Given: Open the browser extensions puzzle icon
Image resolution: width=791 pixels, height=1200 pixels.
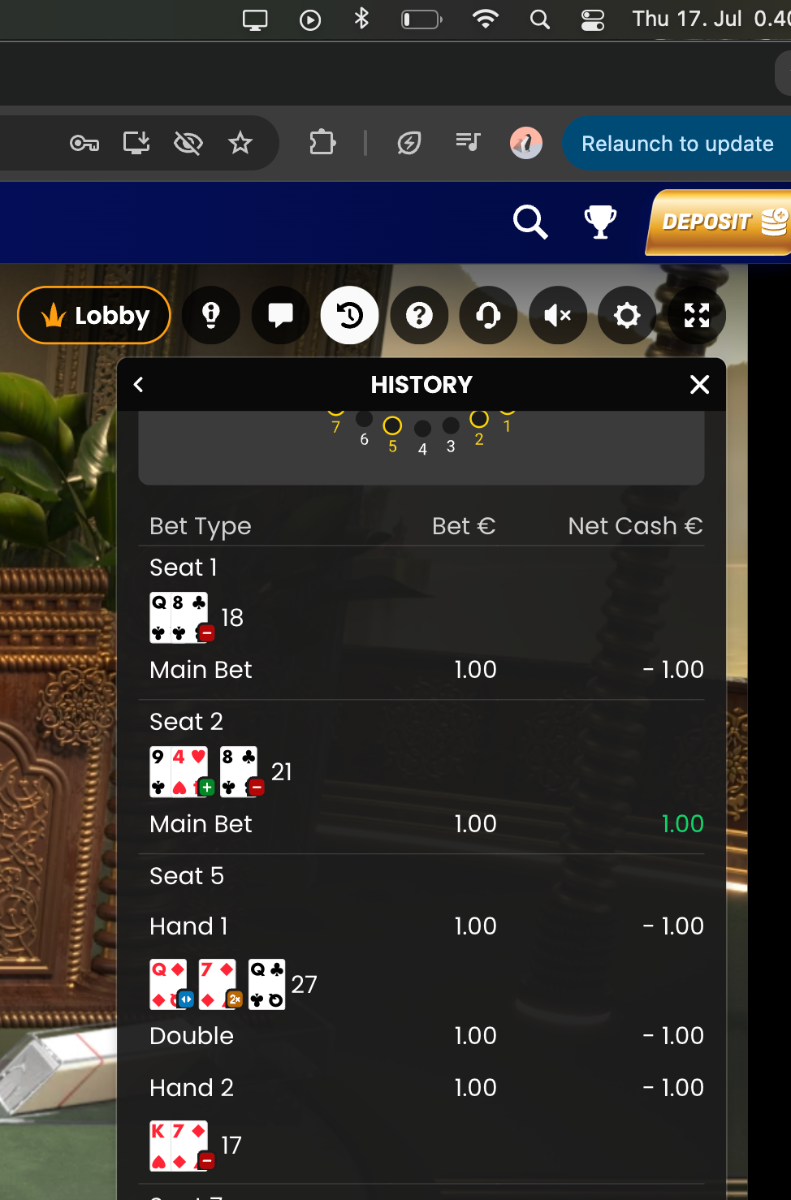Looking at the screenshot, I should pyautogui.click(x=322, y=143).
